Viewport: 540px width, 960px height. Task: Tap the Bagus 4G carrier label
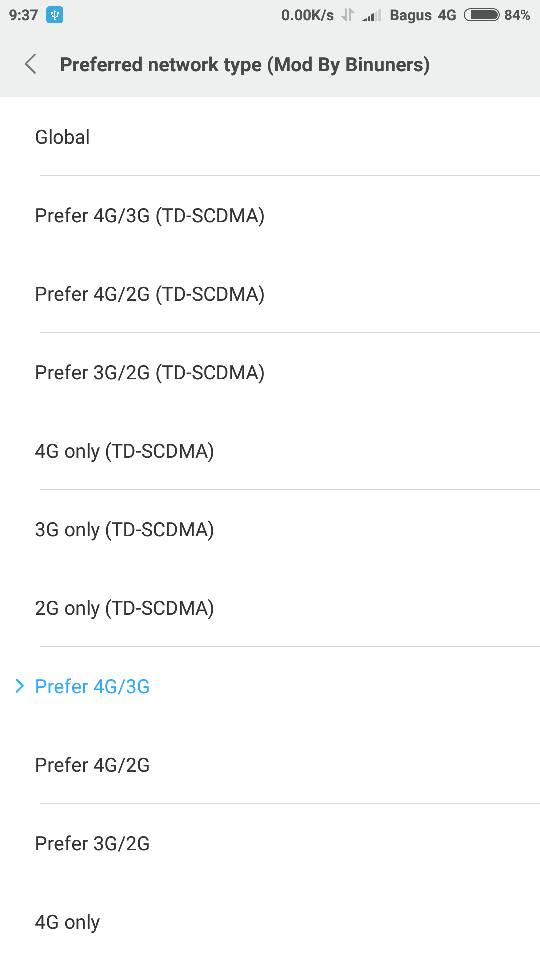[423, 15]
